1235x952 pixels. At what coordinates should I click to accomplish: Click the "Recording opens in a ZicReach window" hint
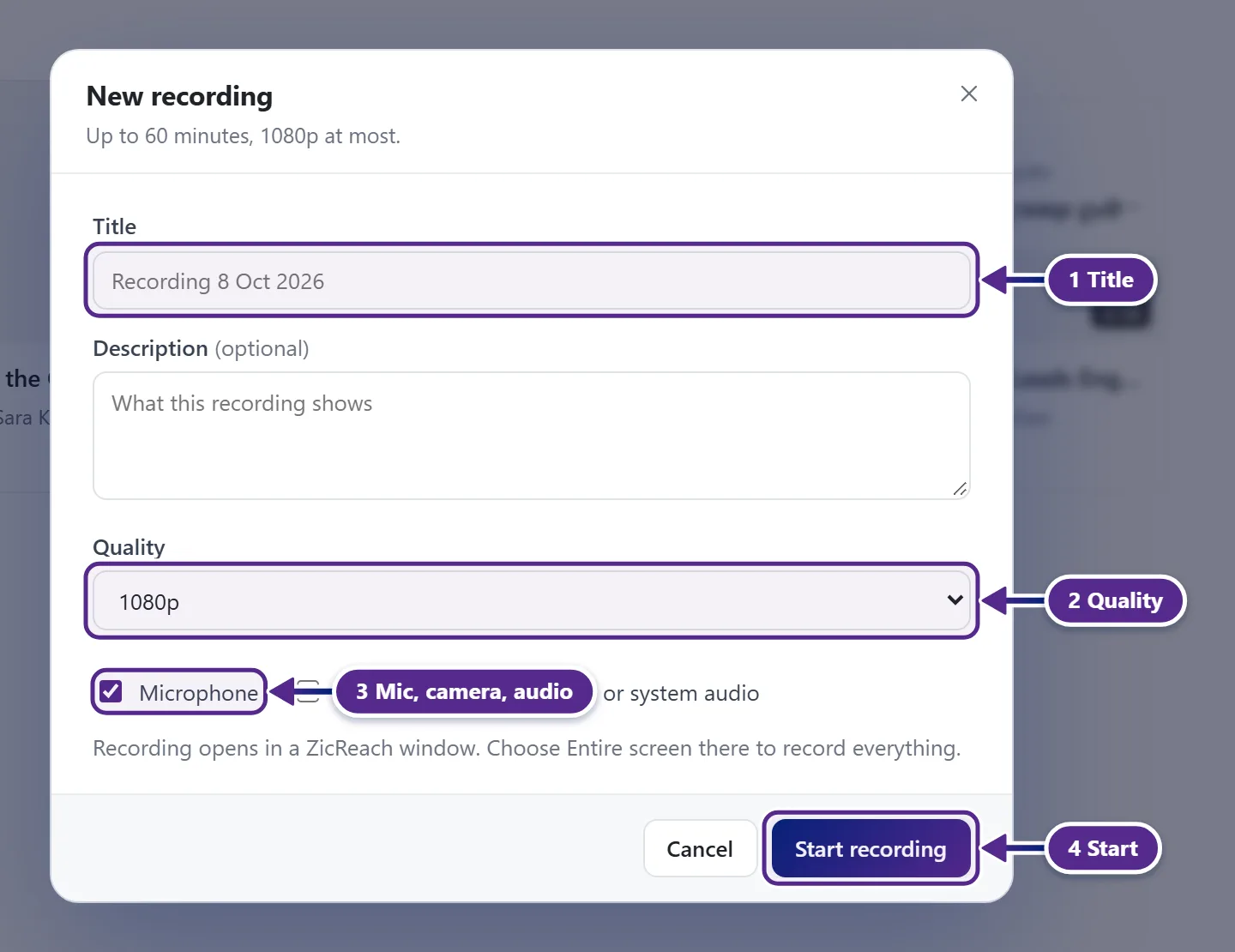pos(527,748)
